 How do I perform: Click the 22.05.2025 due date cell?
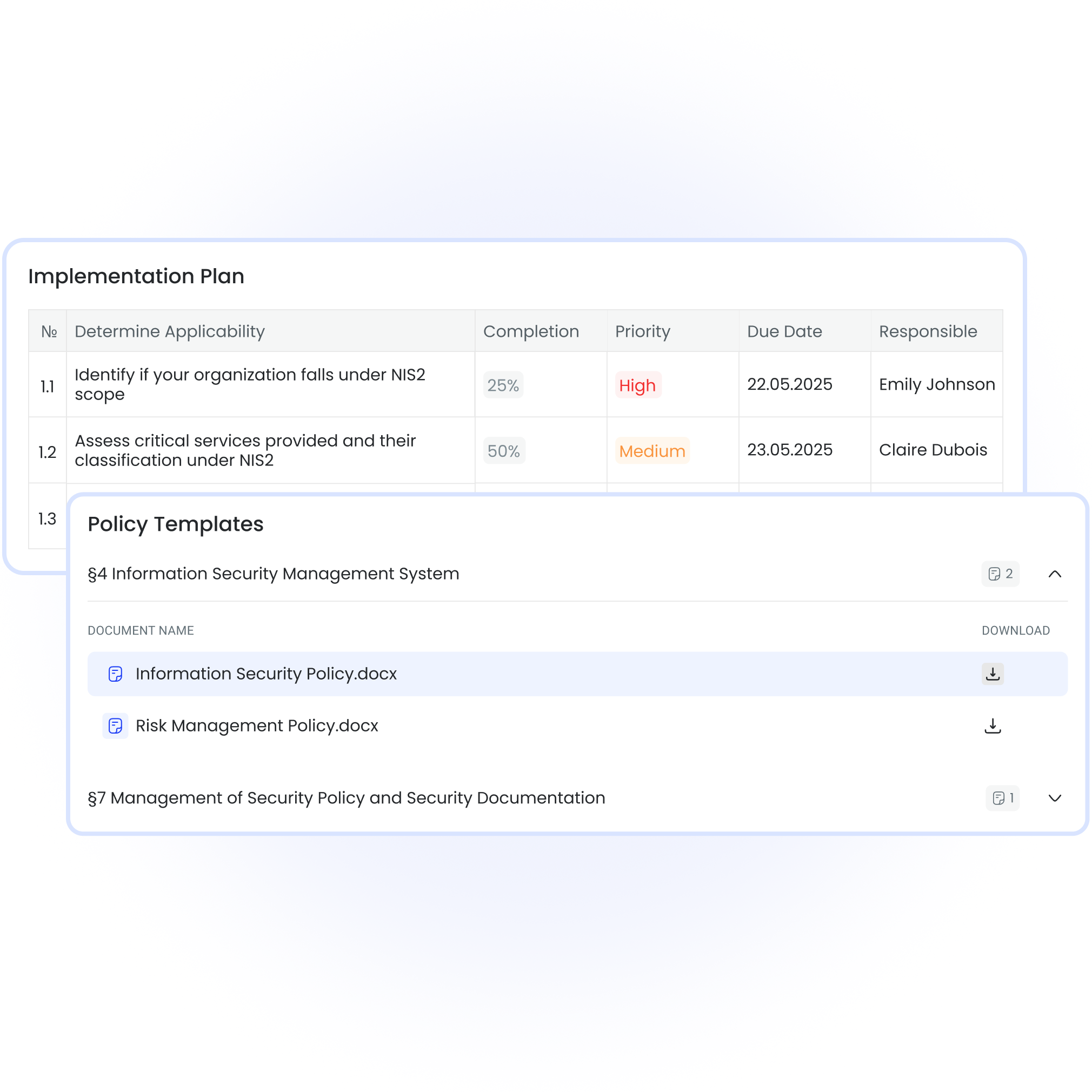790,384
